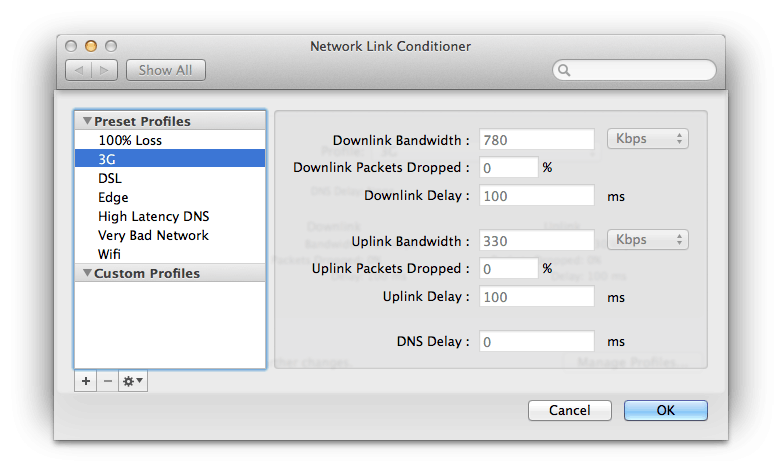Open the Uplink Bandwidth Kbps unit dropdown
782x472 pixels.
(647, 240)
